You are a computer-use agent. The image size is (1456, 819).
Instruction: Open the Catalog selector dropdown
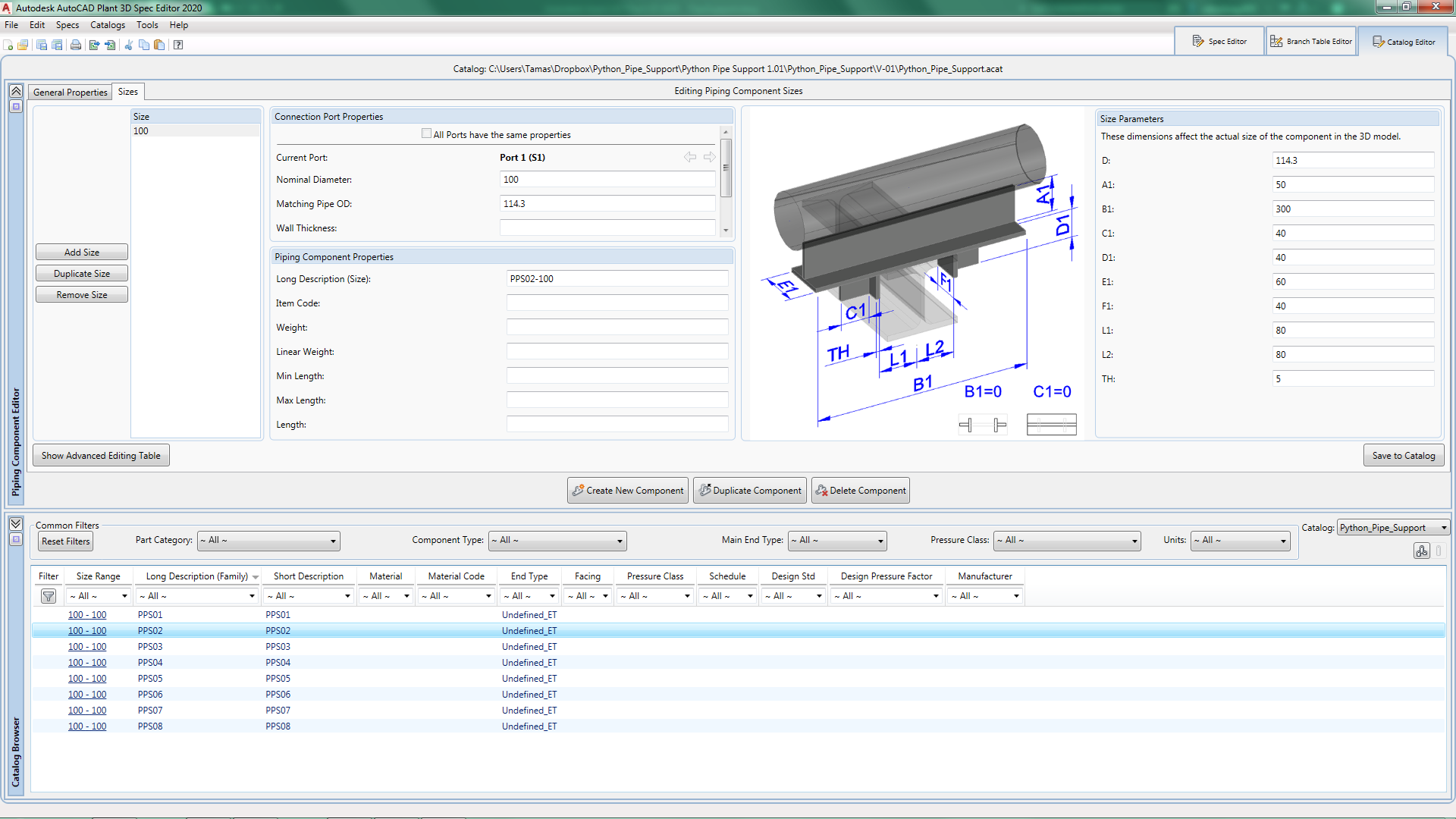1393,528
